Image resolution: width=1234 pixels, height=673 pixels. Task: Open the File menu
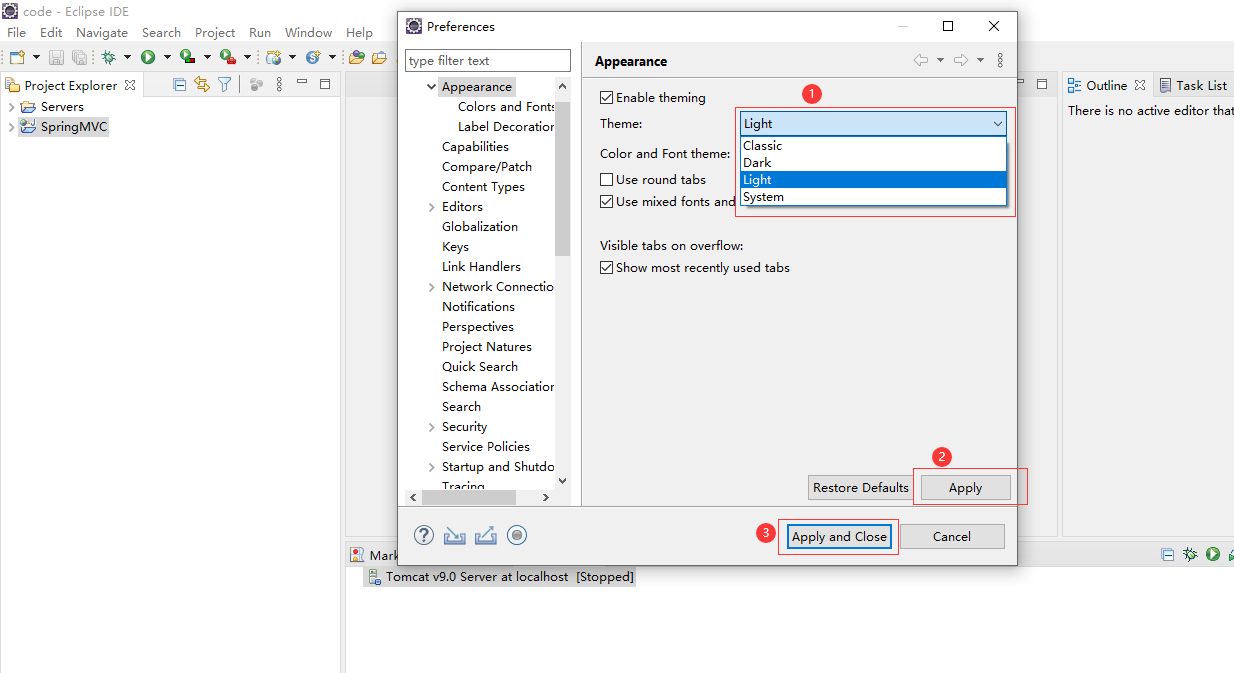[x=17, y=33]
